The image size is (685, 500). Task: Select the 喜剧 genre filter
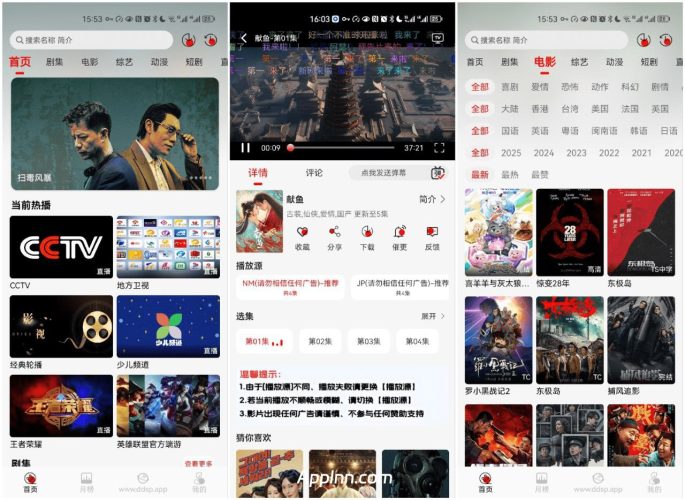tap(509, 87)
